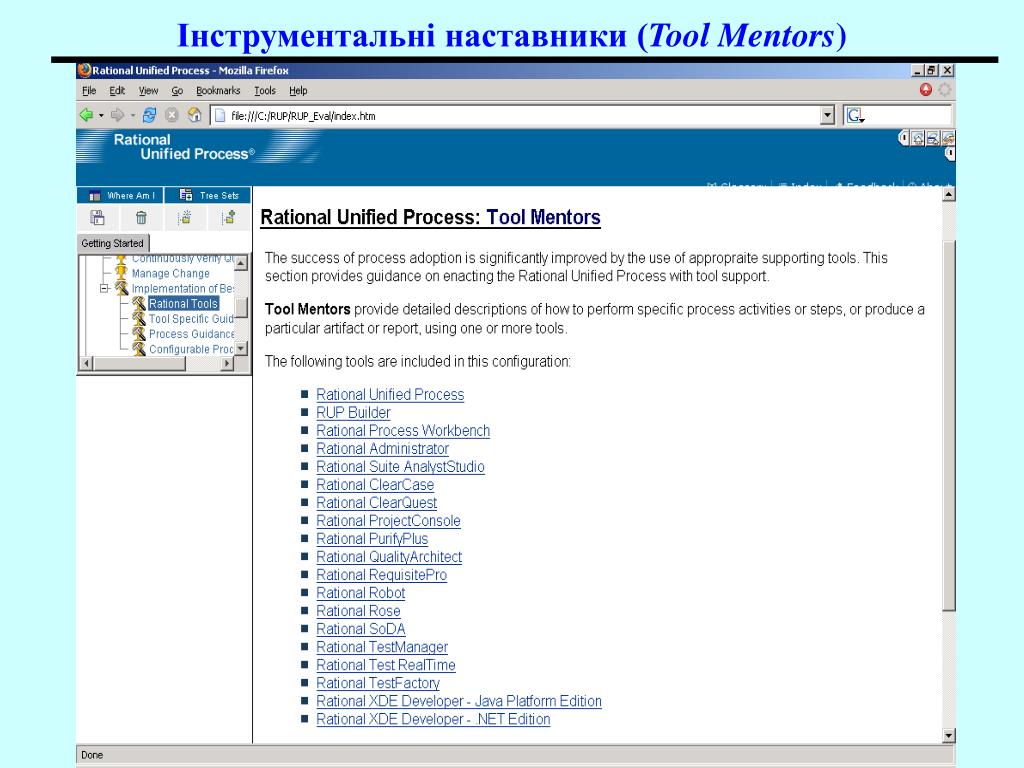Click the trash can delete icon
This screenshot has height=768, width=1024.
[141, 217]
